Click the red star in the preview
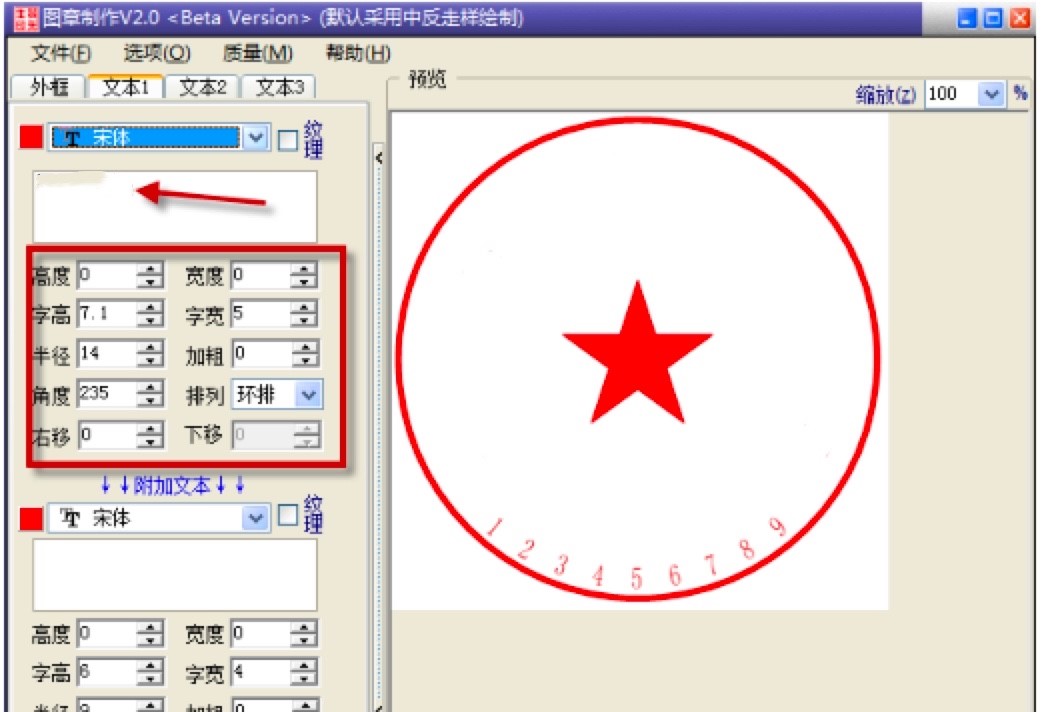Viewport: 1042px width, 712px height. point(637,352)
